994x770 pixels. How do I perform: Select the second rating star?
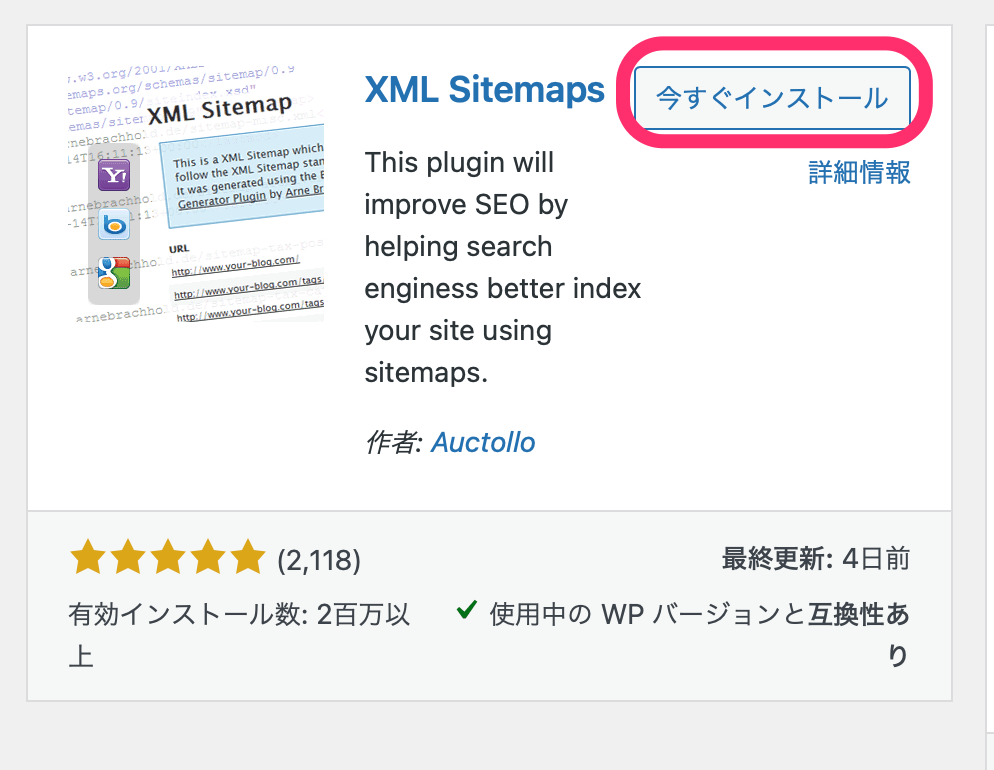click(127, 557)
